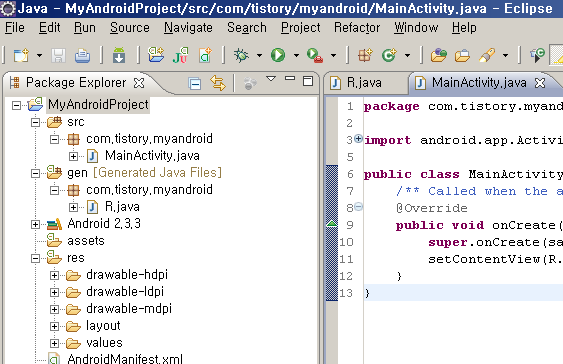The height and width of the screenshot is (364, 563).
Task: Click the override indicator triangle on line 9
Action: tap(332, 224)
